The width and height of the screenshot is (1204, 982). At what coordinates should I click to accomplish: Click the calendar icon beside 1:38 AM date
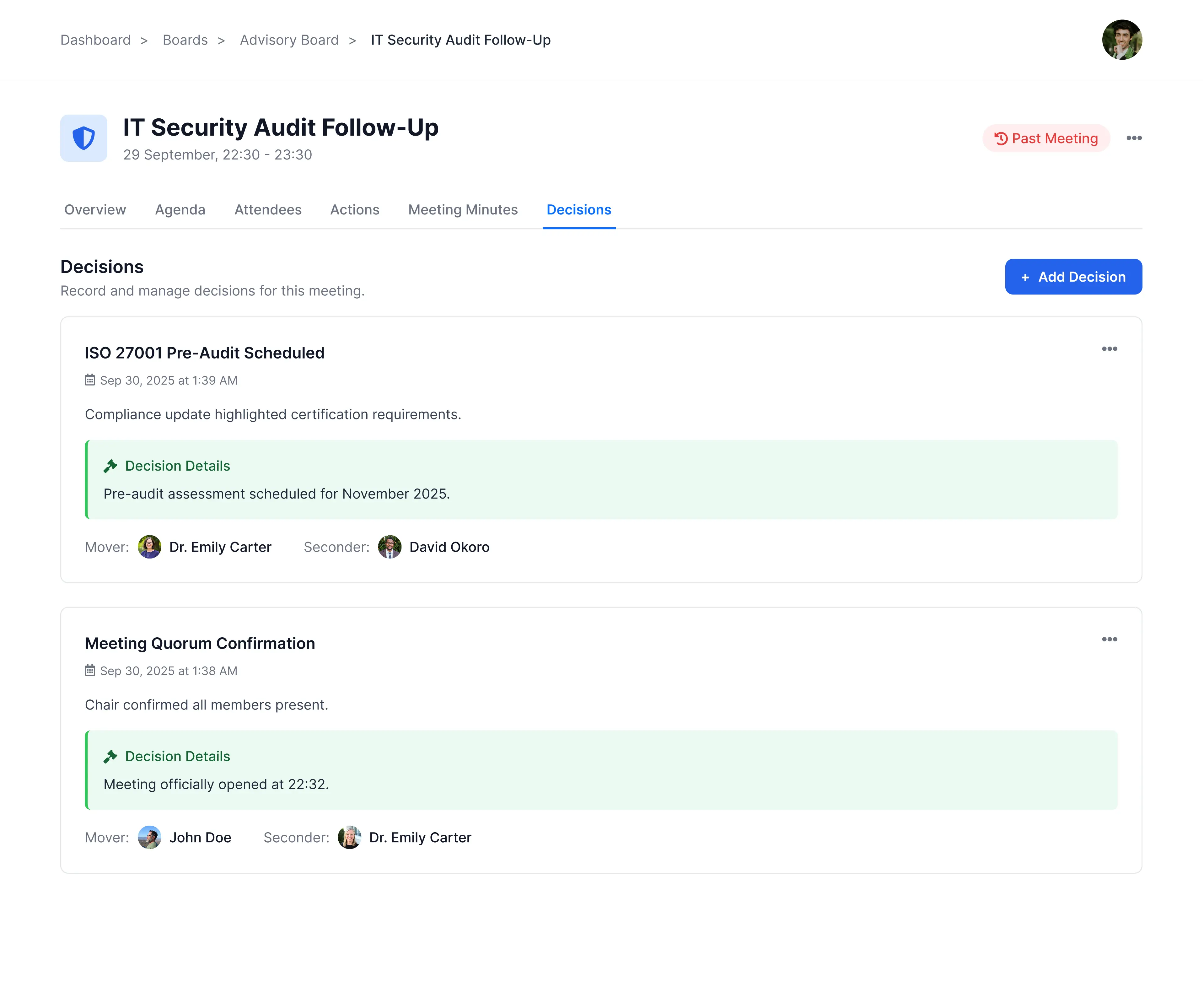[90, 670]
